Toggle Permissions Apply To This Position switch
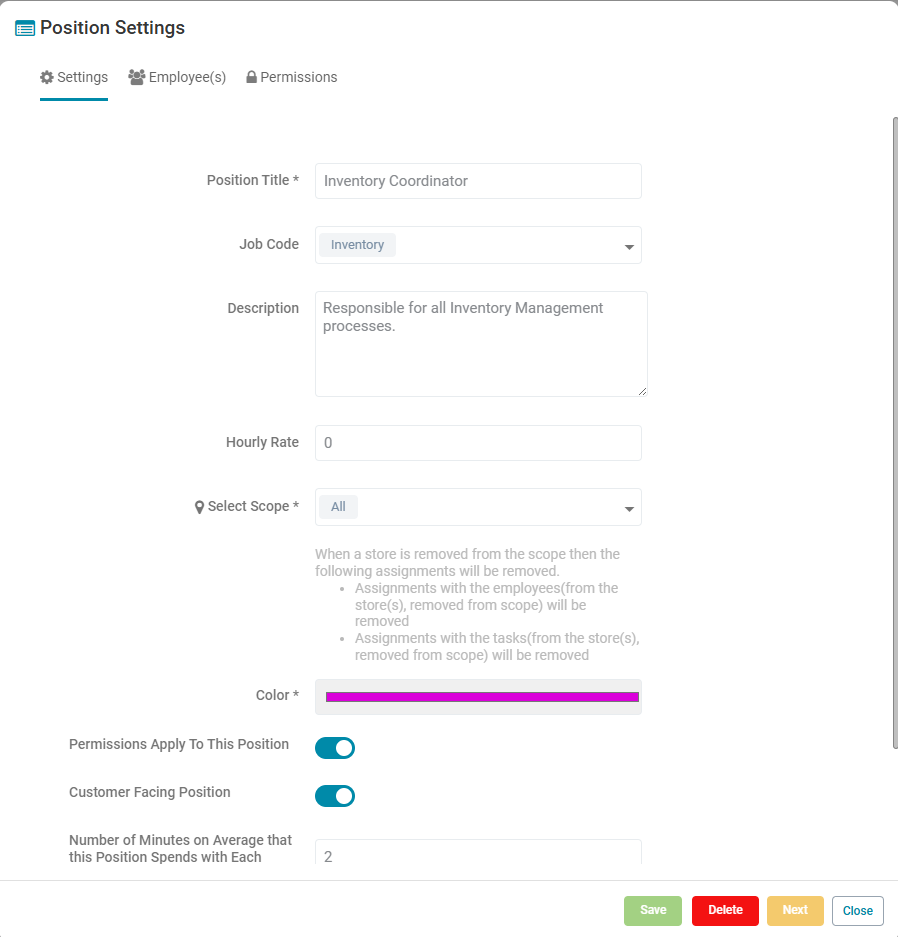898x937 pixels. click(x=335, y=748)
